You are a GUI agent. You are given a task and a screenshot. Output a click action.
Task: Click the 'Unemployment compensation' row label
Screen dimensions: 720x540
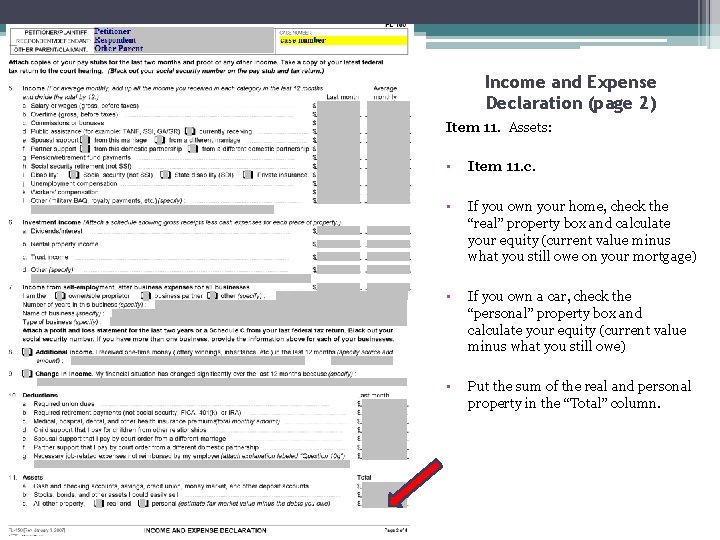(73, 183)
